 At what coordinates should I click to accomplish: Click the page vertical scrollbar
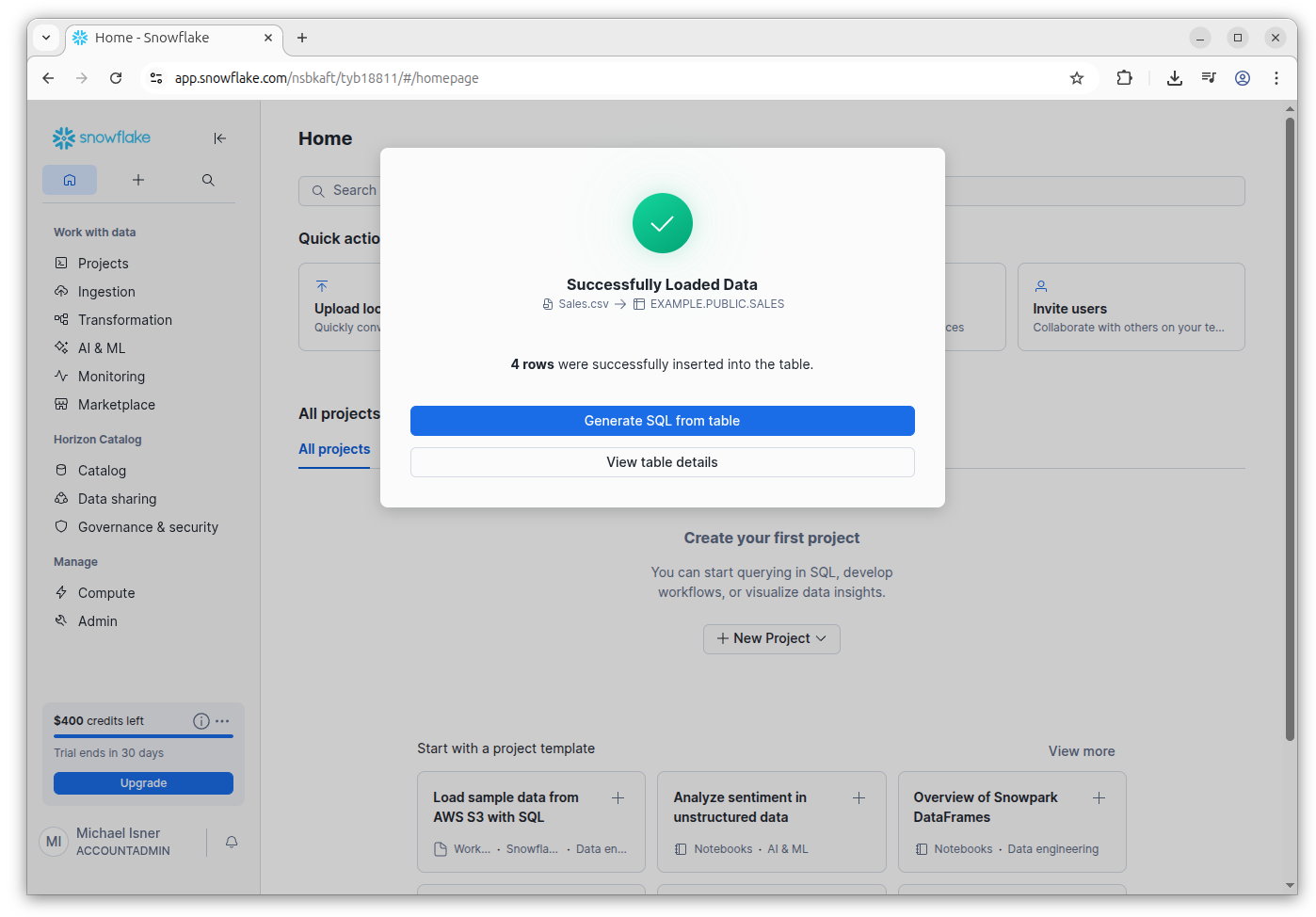(x=1291, y=424)
